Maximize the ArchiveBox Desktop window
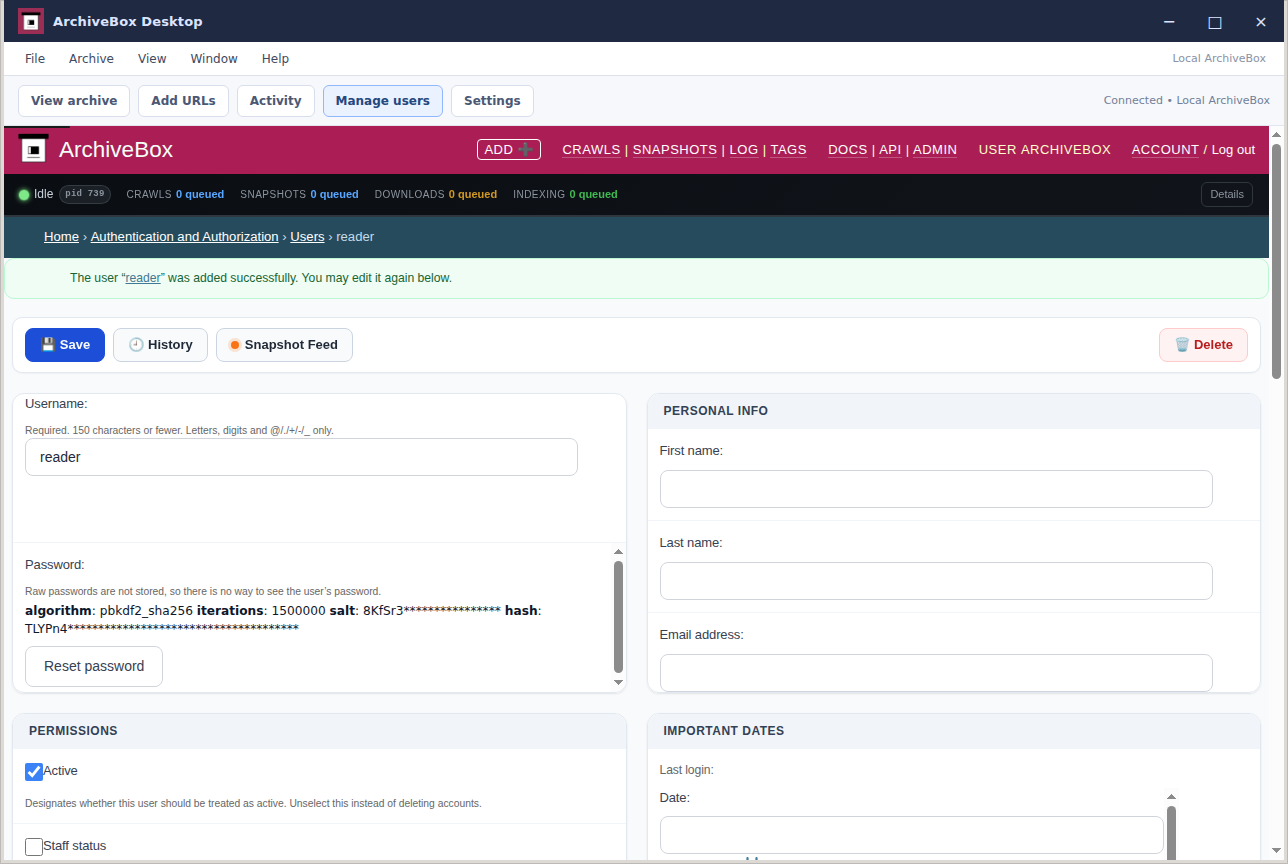Image resolution: width=1288 pixels, height=864 pixels. (1215, 22)
